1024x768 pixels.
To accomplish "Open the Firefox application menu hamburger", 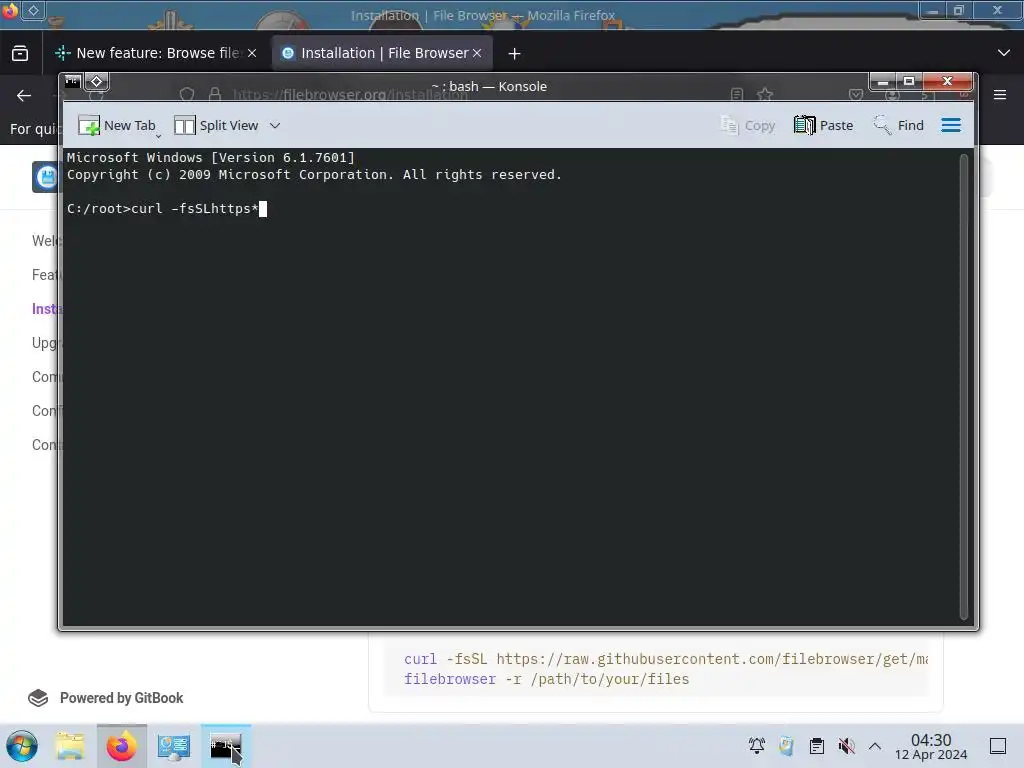I will pos(1000,95).
